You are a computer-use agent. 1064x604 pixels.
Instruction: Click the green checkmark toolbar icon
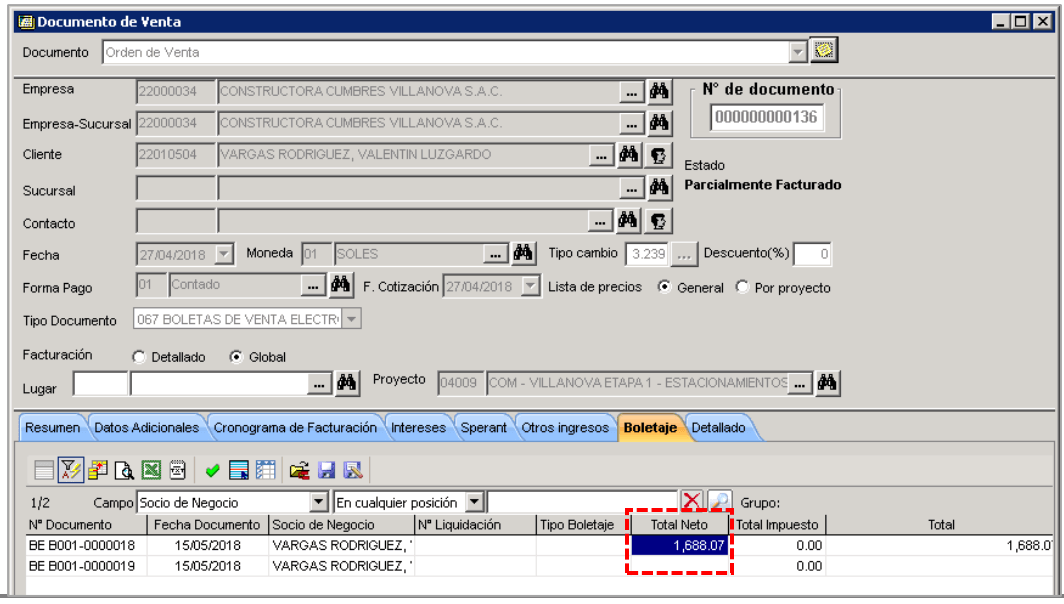(212, 470)
